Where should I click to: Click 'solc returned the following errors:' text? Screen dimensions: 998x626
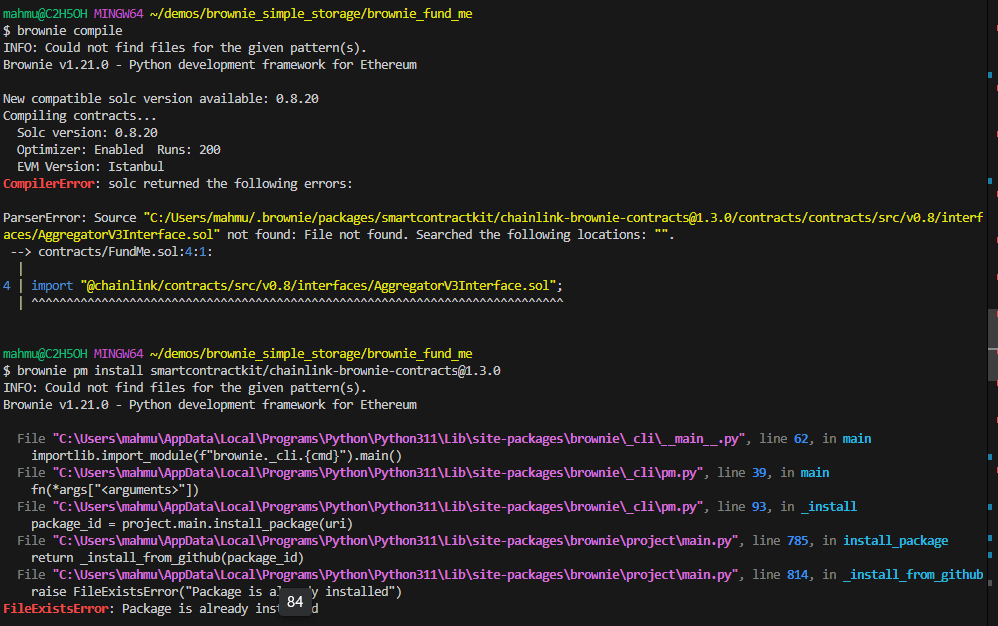230,184
